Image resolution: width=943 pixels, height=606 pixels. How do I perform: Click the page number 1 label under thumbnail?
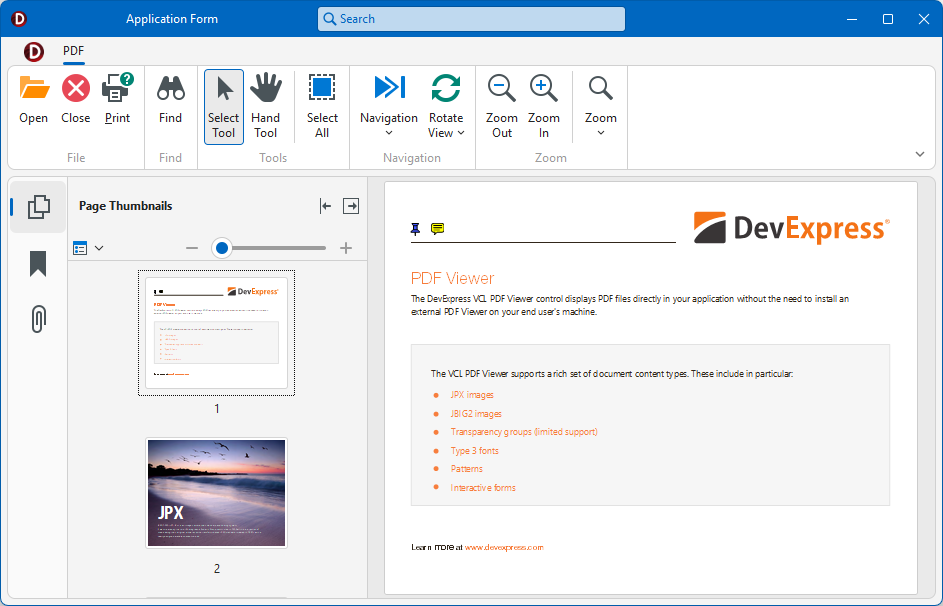(x=217, y=409)
